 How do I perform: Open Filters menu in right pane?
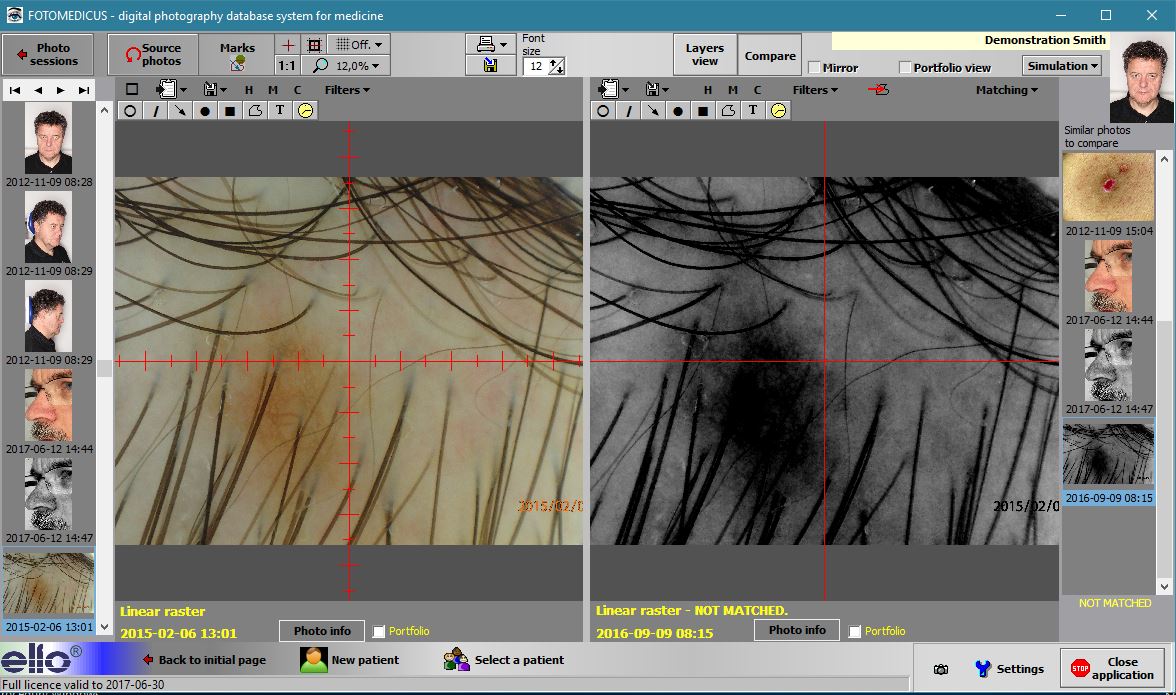pos(815,90)
